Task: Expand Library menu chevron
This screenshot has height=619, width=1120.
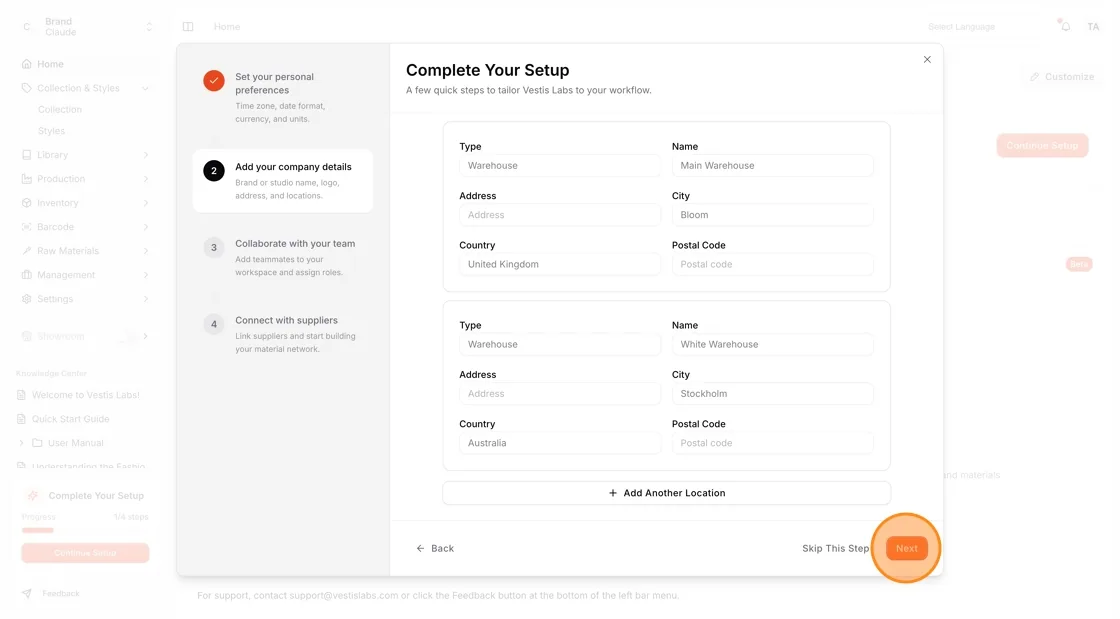Action: pyautogui.click(x=146, y=155)
